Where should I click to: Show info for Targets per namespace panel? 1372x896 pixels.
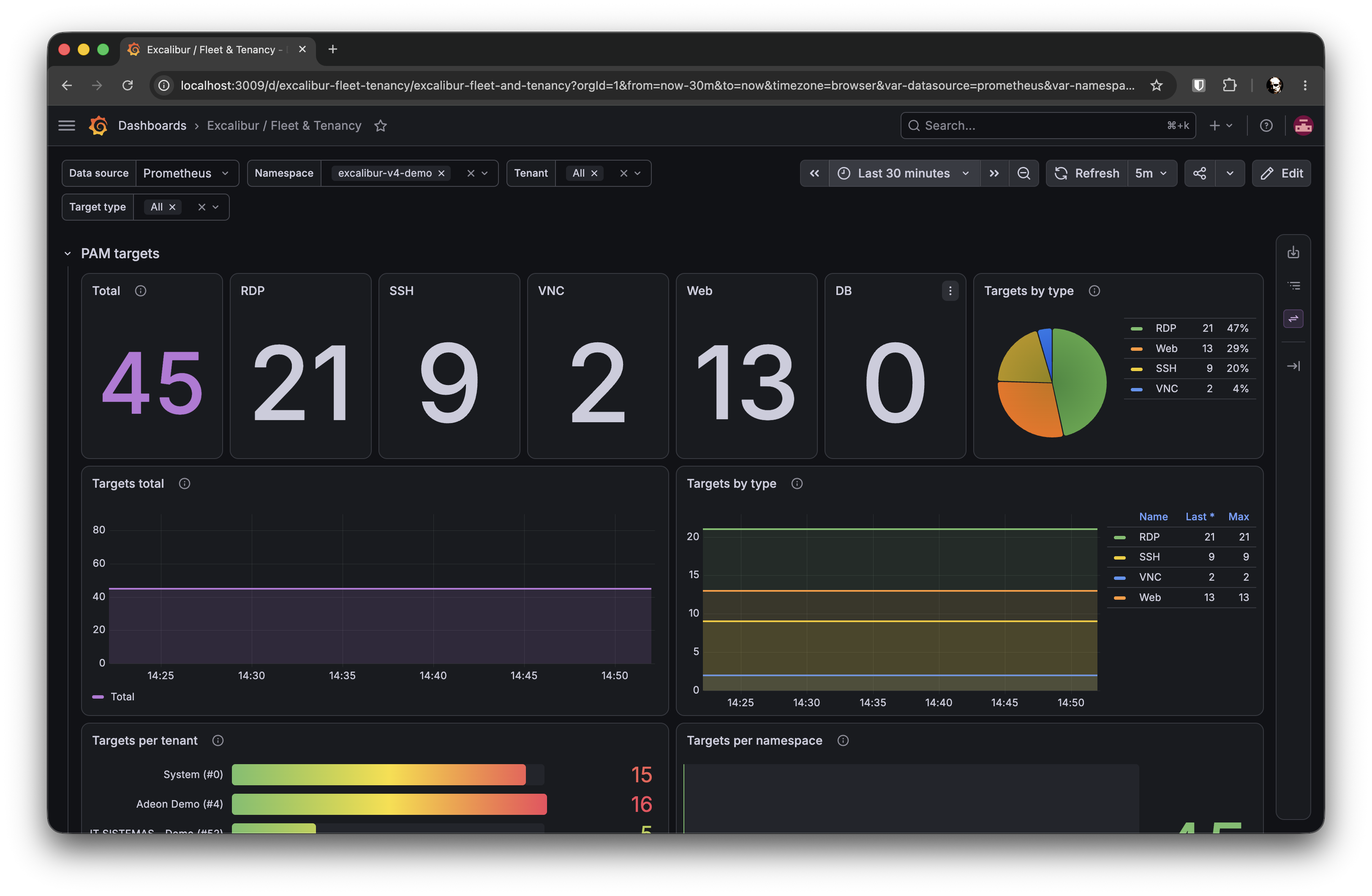coord(842,740)
